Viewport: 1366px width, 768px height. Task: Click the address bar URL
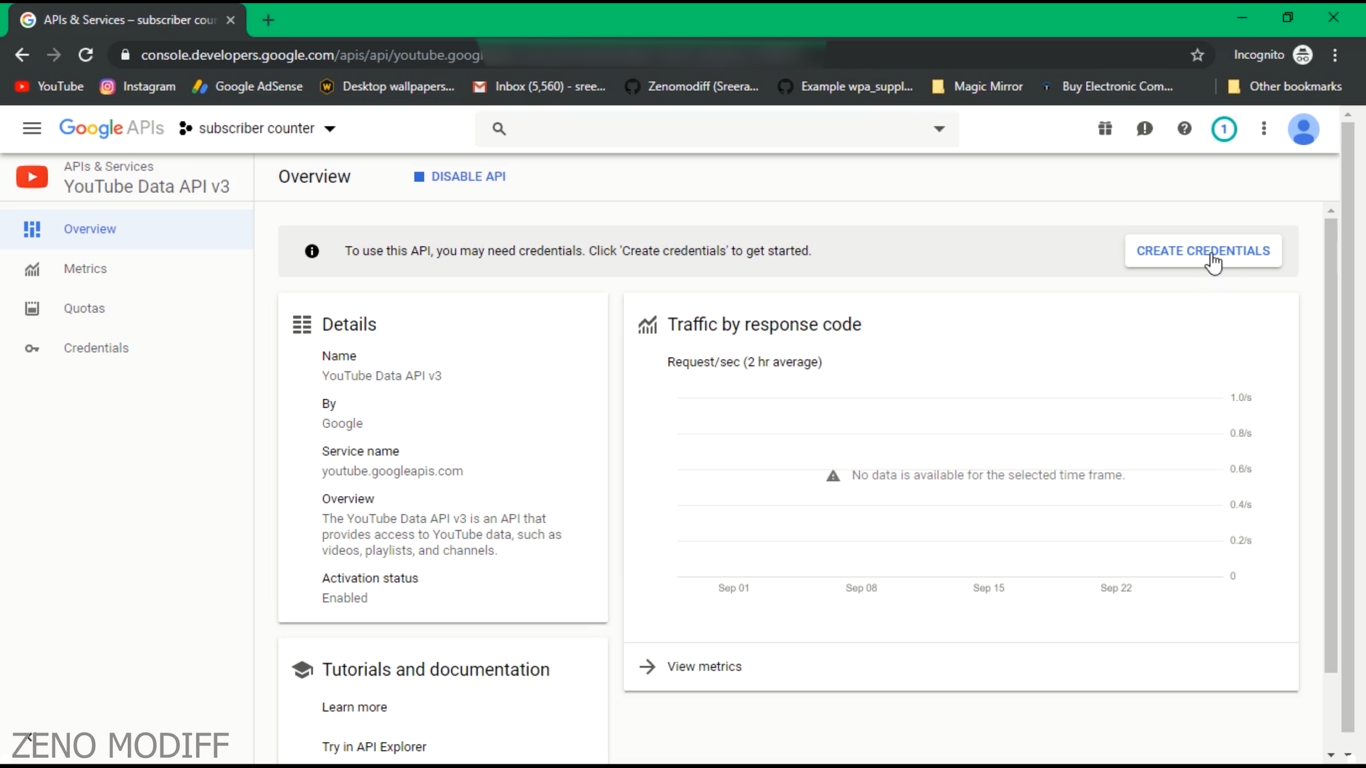click(311, 55)
